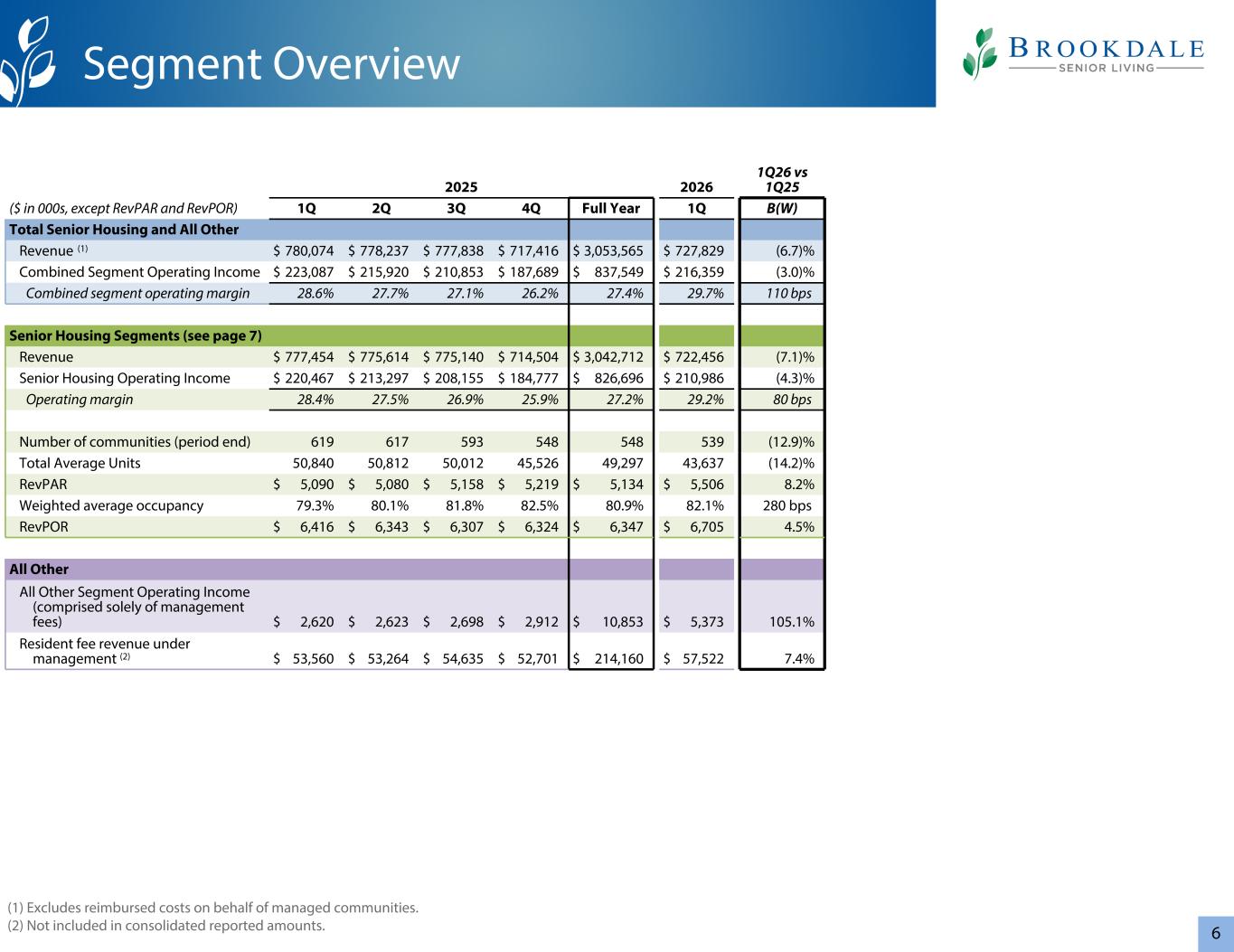
Task: Click the 2026 year column heading
Action: coord(696,187)
